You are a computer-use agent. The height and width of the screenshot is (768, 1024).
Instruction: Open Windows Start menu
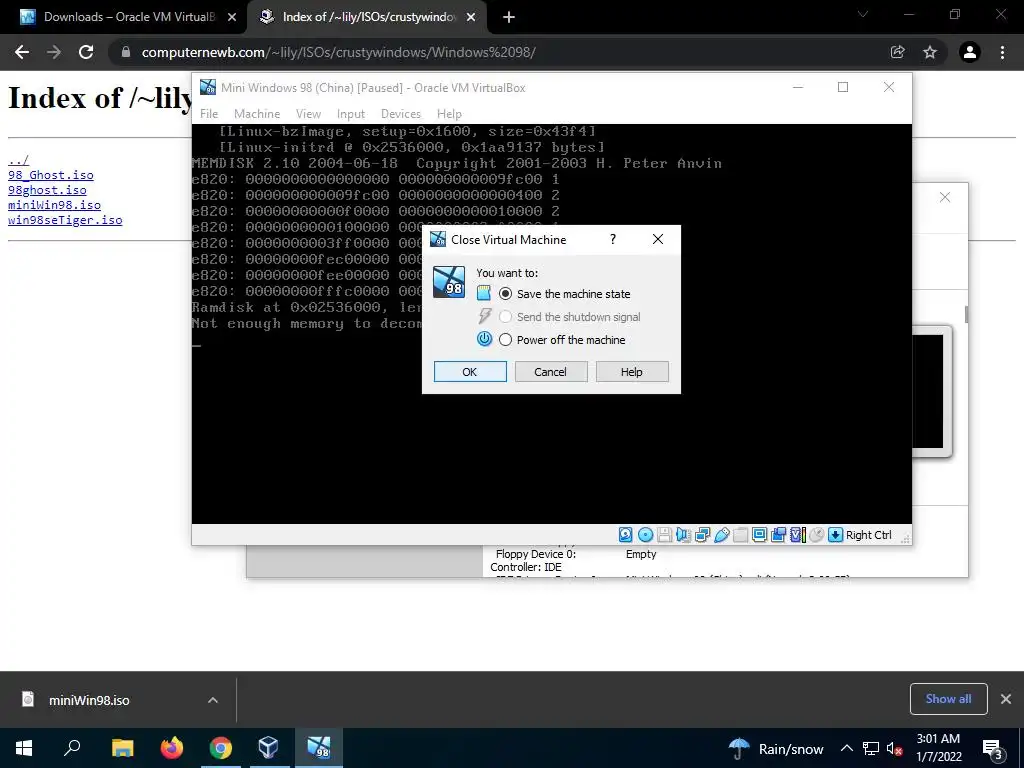click(24, 748)
